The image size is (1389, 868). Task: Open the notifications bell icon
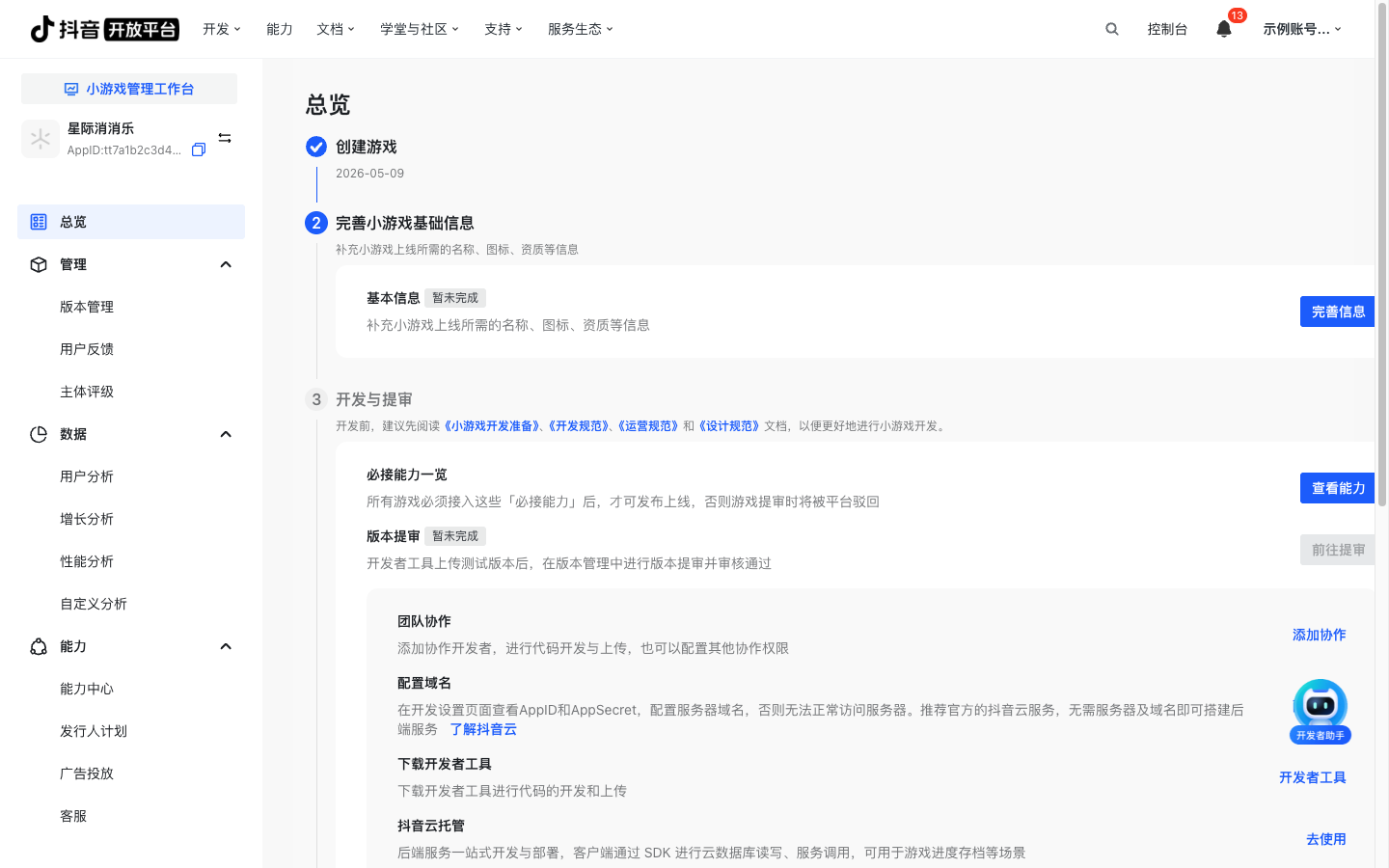click(x=1224, y=29)
